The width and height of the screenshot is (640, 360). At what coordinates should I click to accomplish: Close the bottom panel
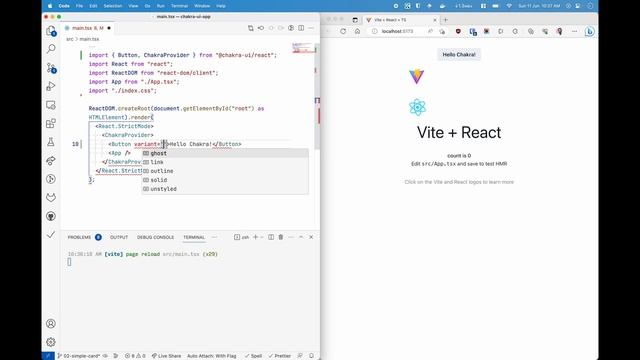311,237
